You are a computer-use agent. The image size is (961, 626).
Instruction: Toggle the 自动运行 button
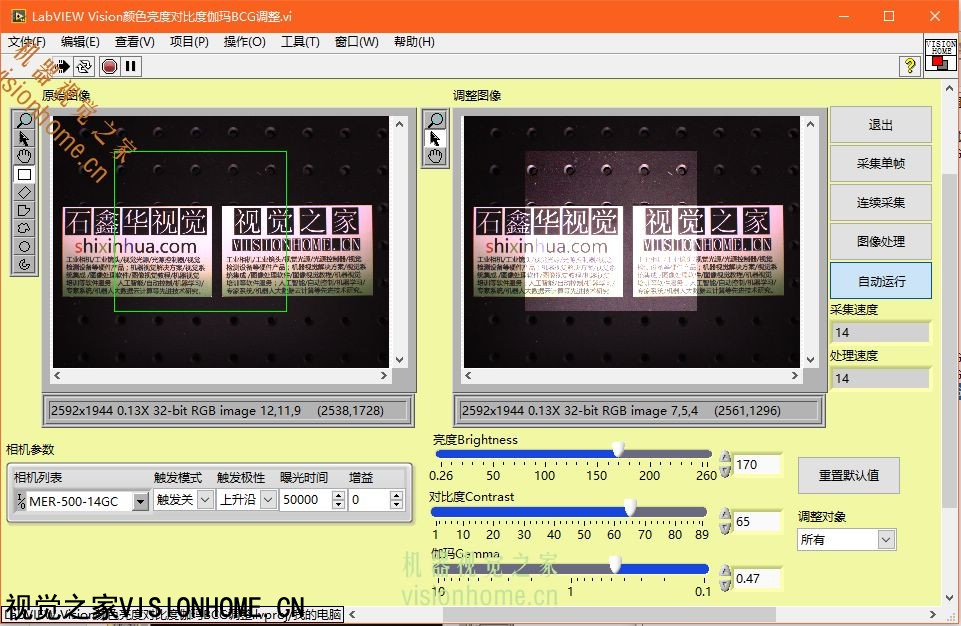click(880, 281)
